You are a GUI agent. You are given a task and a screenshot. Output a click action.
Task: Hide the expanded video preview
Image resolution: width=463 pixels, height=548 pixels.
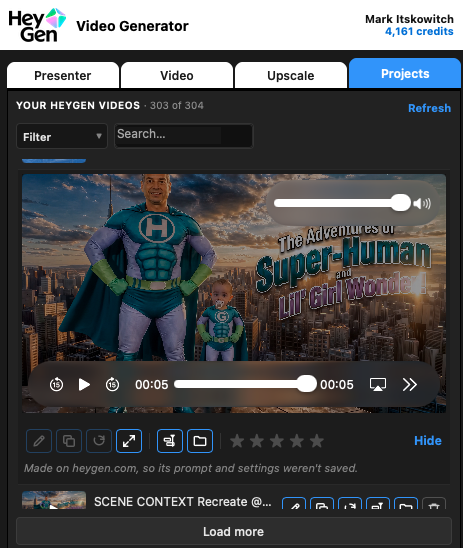428,440
